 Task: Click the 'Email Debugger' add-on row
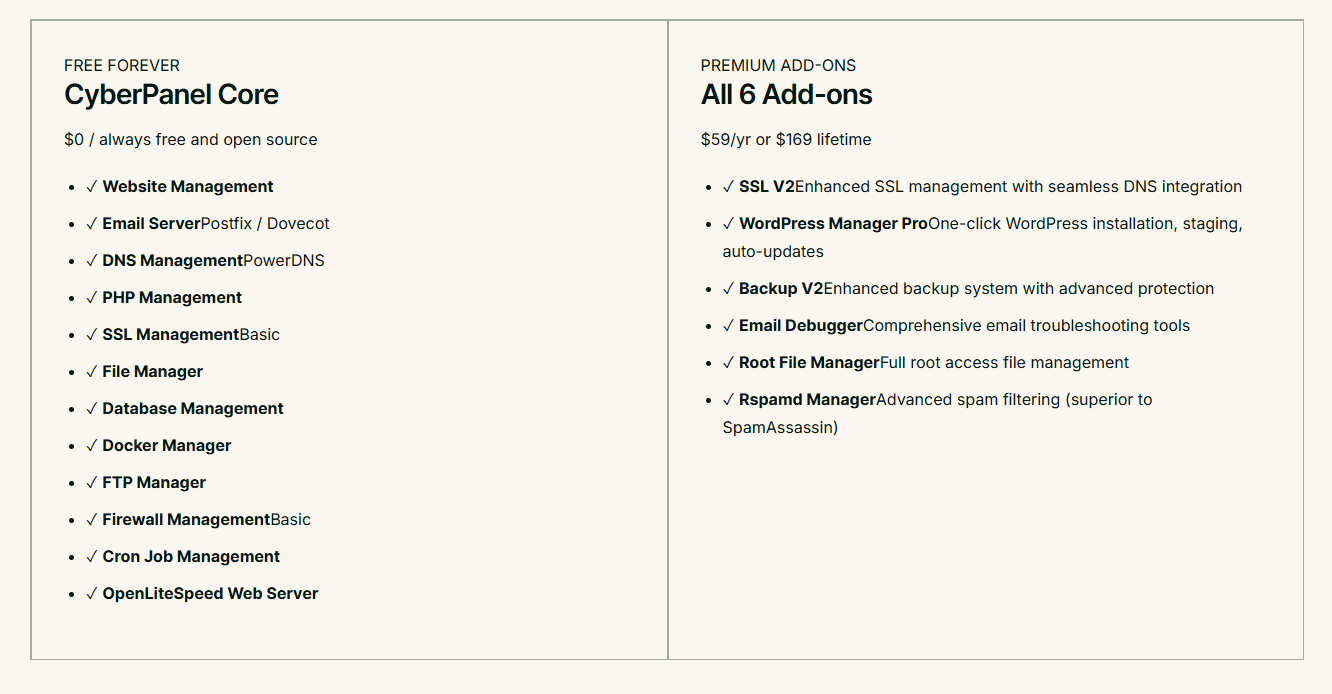tap(956, 326)
